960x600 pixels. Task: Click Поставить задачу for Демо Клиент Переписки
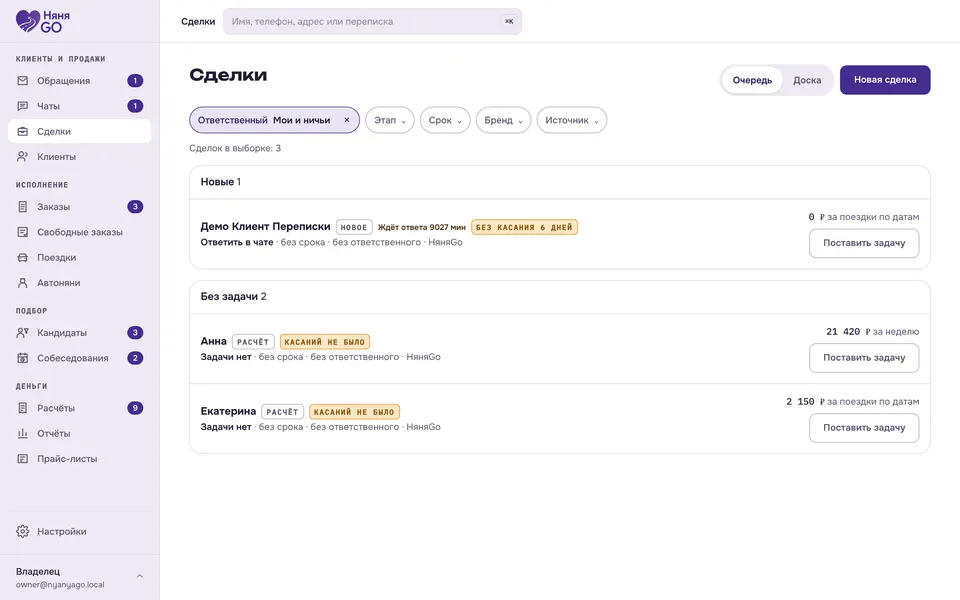(864, 243)
